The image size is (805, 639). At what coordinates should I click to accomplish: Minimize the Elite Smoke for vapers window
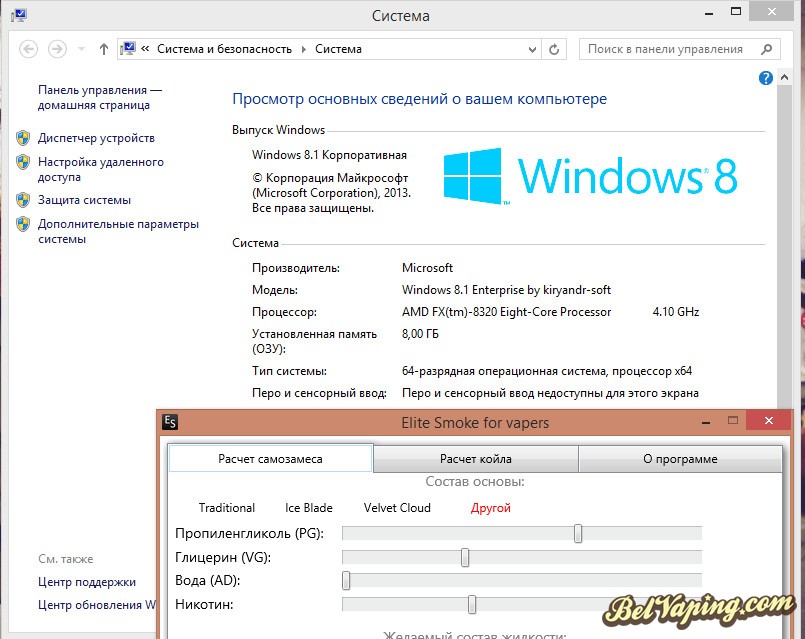pyautogui.click(x=706, y=422)
